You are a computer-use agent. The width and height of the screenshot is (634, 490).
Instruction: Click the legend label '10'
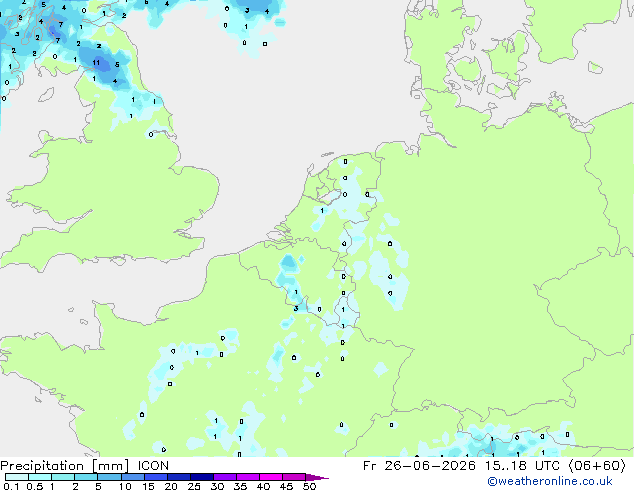tap(125, 486)
